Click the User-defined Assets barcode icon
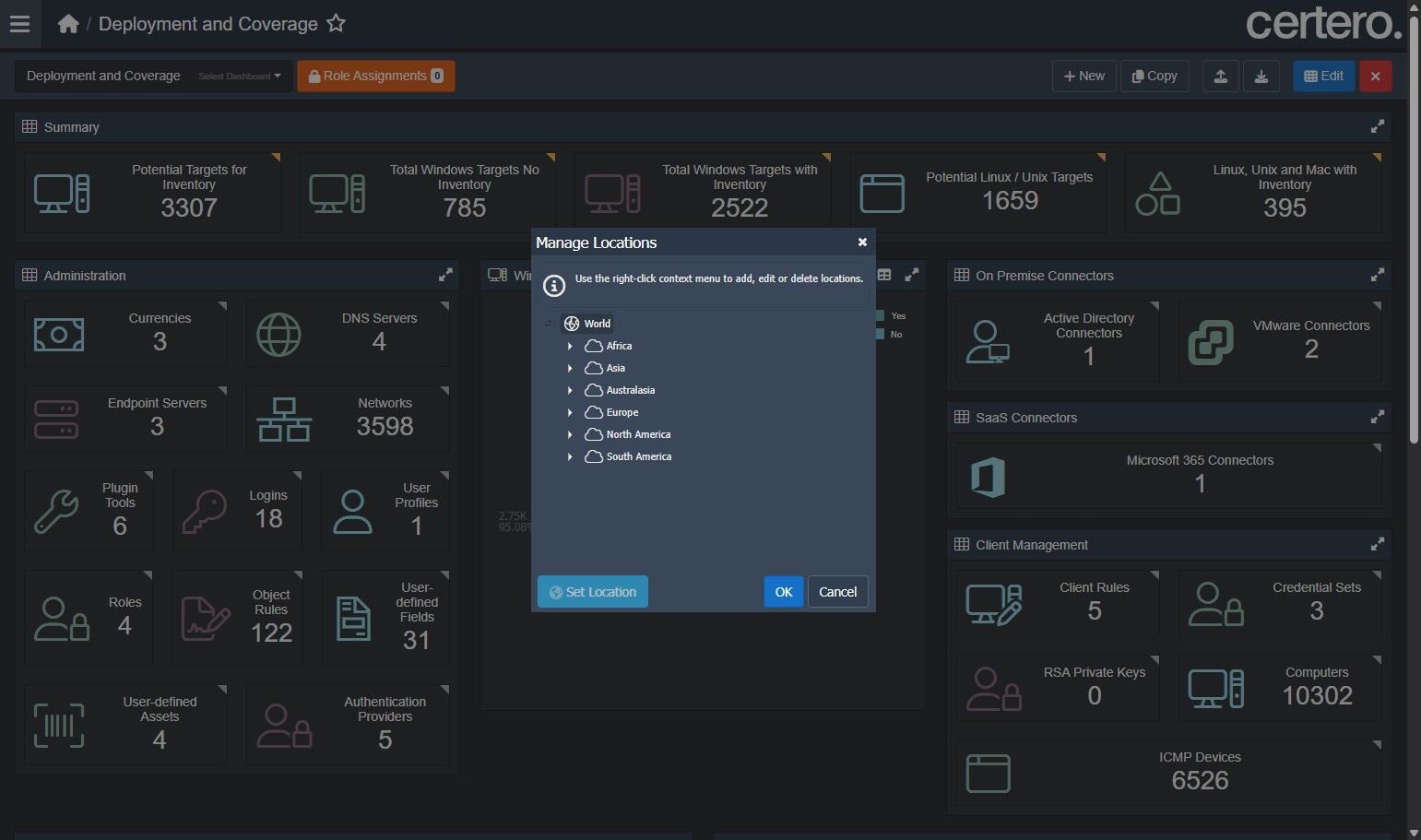Viewport: 1421px width, 840px height. point(59,725)
